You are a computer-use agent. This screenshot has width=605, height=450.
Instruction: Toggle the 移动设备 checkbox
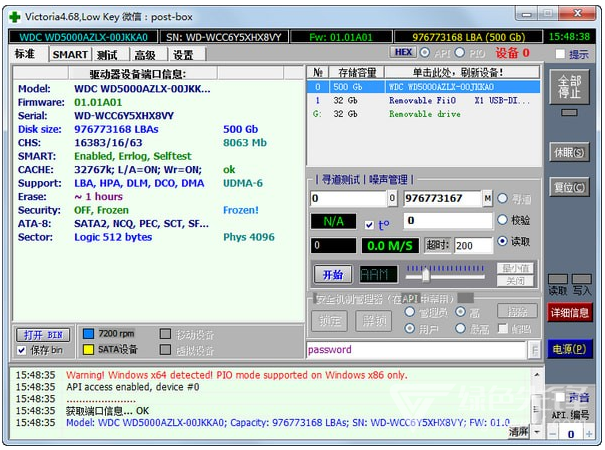[165, 334]
